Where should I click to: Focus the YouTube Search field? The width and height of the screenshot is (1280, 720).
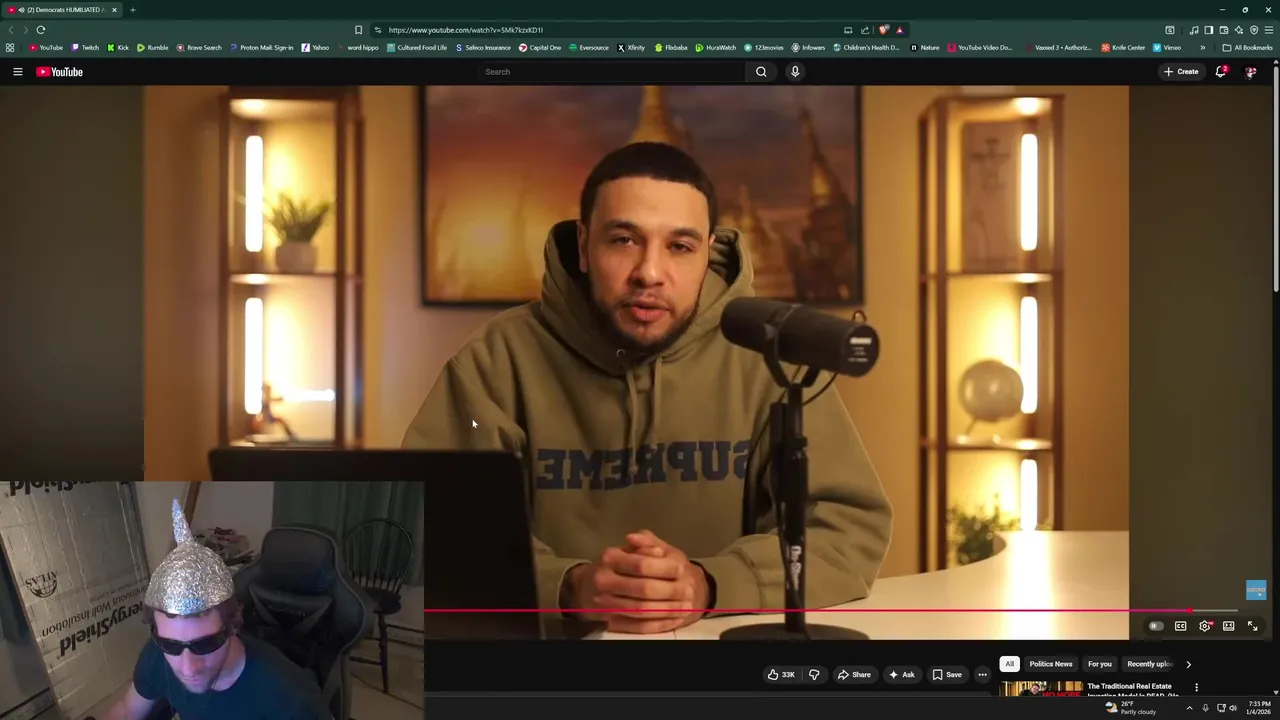tap(612, 72)
